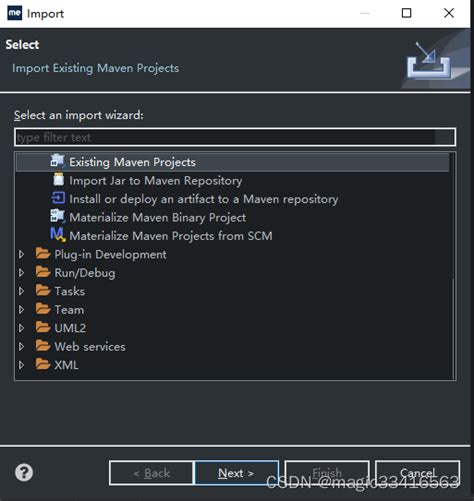Select the Existing Maven Projects icon
This screenshot has height=501, width=474.
[58, 161]
